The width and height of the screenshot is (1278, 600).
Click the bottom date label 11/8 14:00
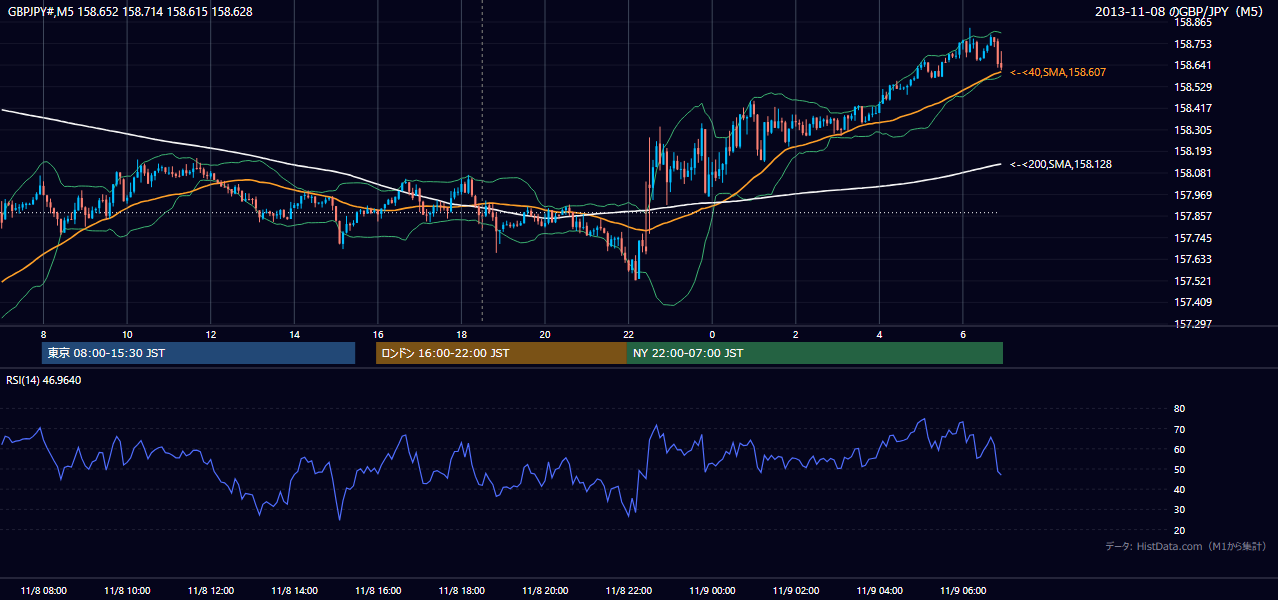pos(294,591)
